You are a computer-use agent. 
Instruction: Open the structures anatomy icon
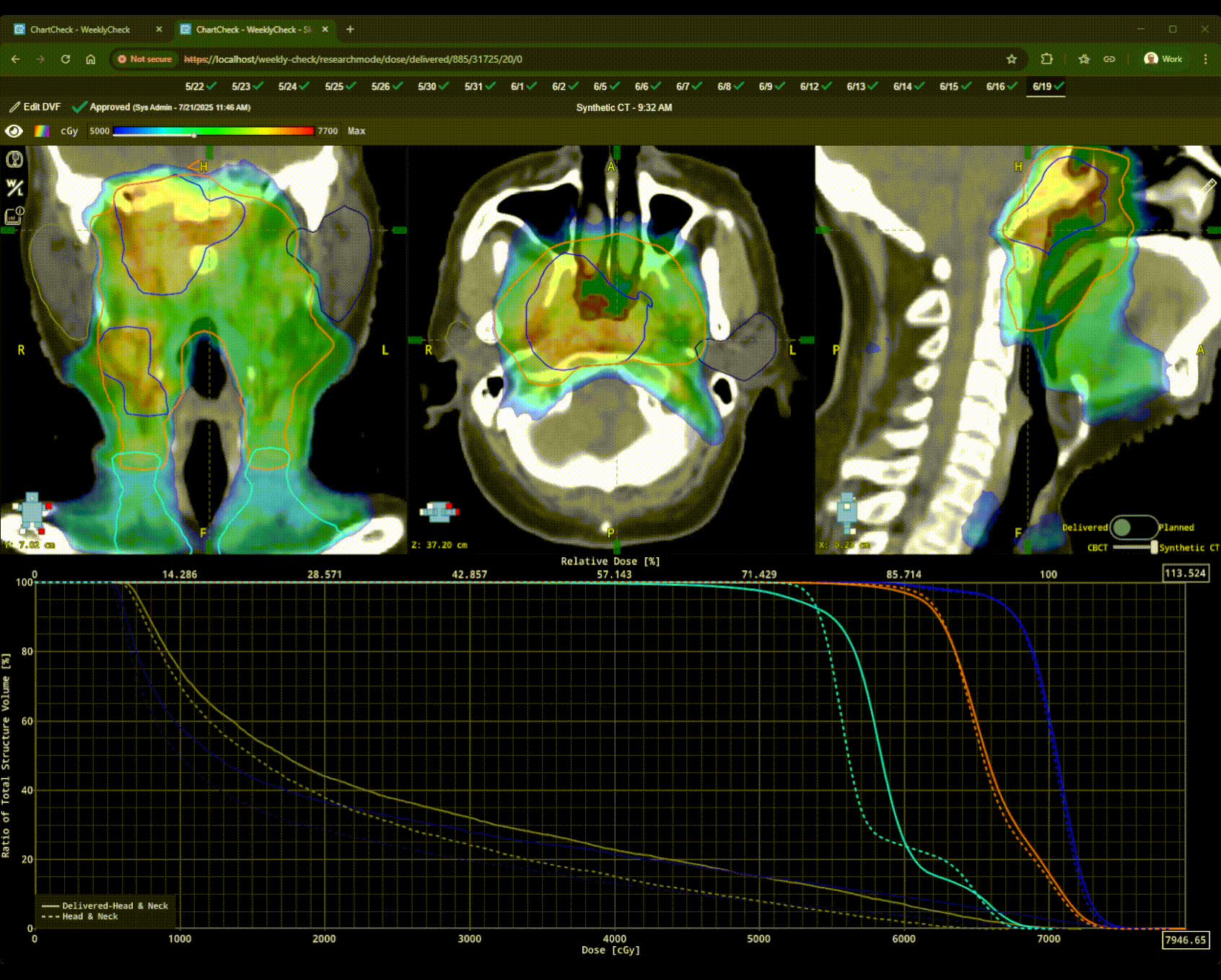tap(14, 159)
